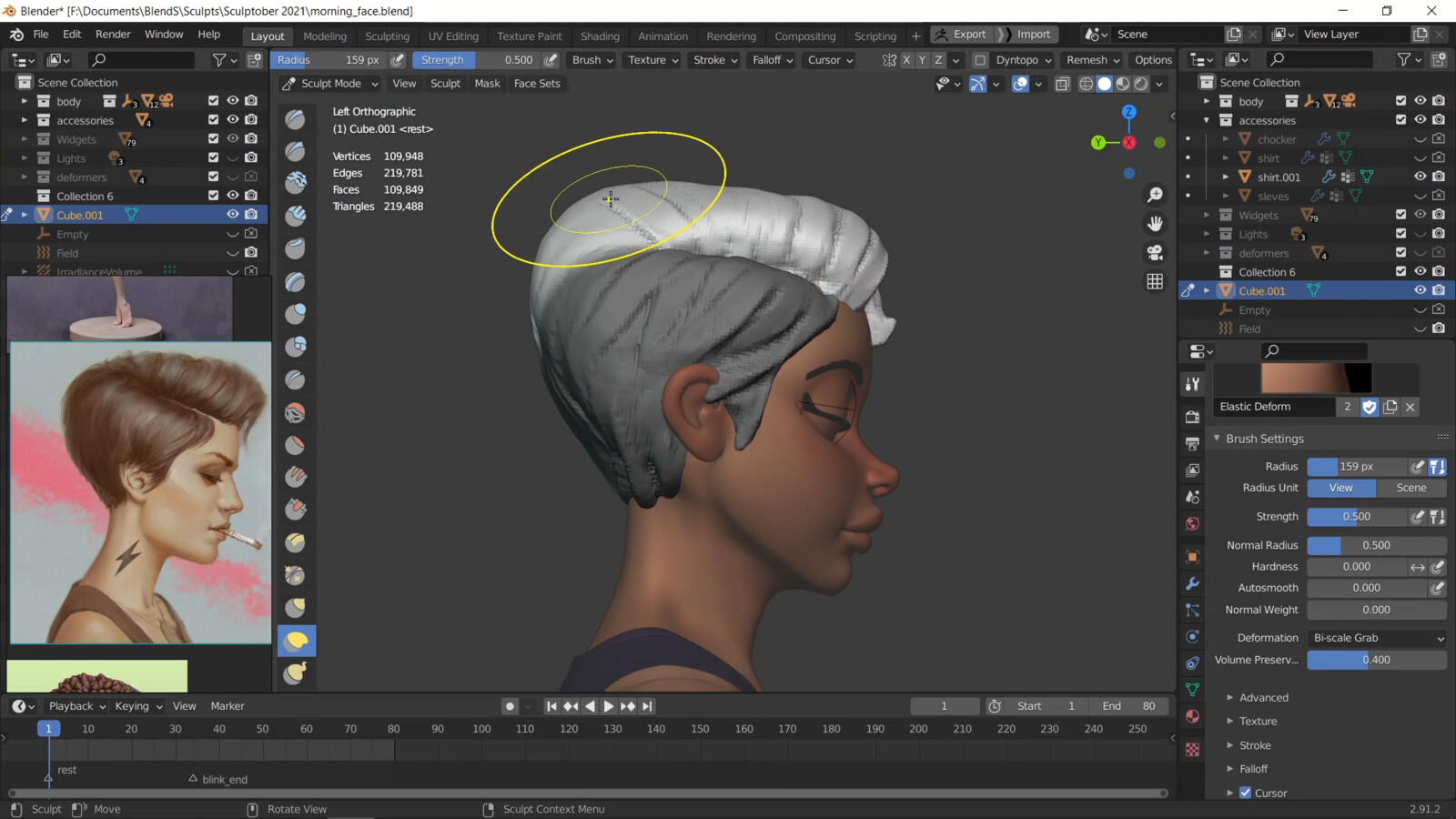Open the File menu
Image resolution: width=1456 pixels, height=819 pixels.
(41, 35)
